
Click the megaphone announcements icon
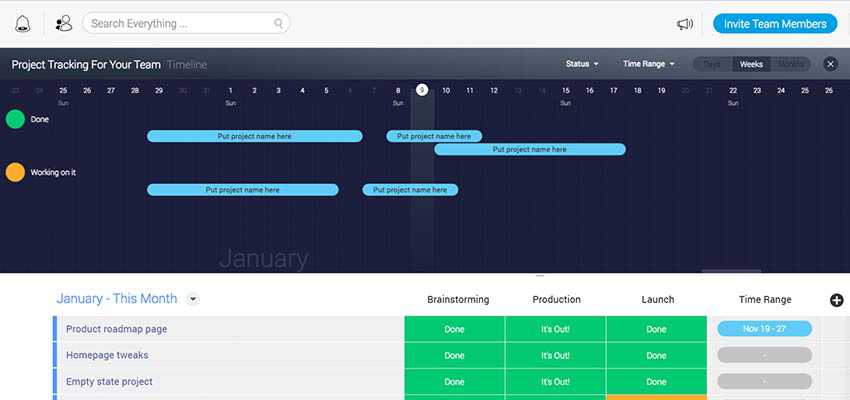coord(685,24)
